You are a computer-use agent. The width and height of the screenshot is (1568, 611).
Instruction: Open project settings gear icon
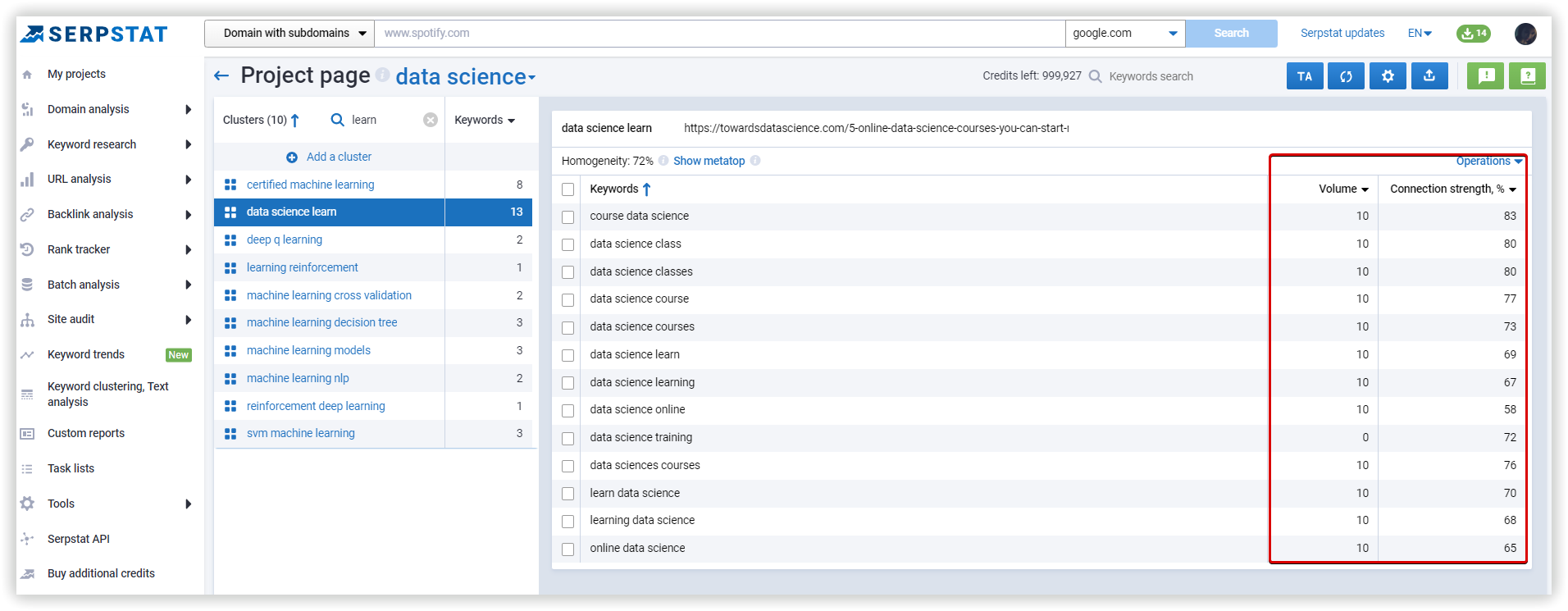tap(1388, 76)
